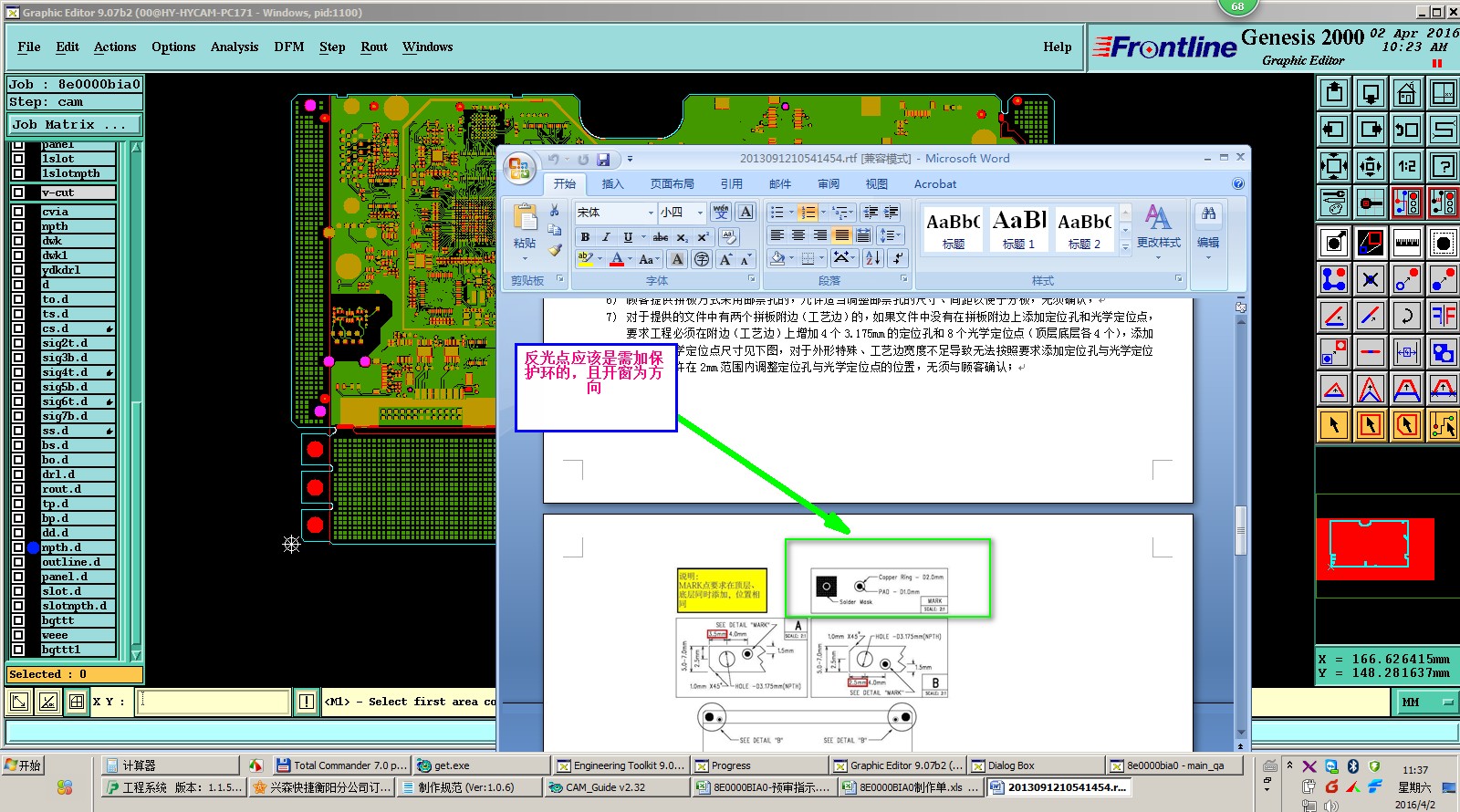This screenshot has width=1460, height=812.
Task: Click the wrench and palette tools icon
Action: (x=1334, y=203)
